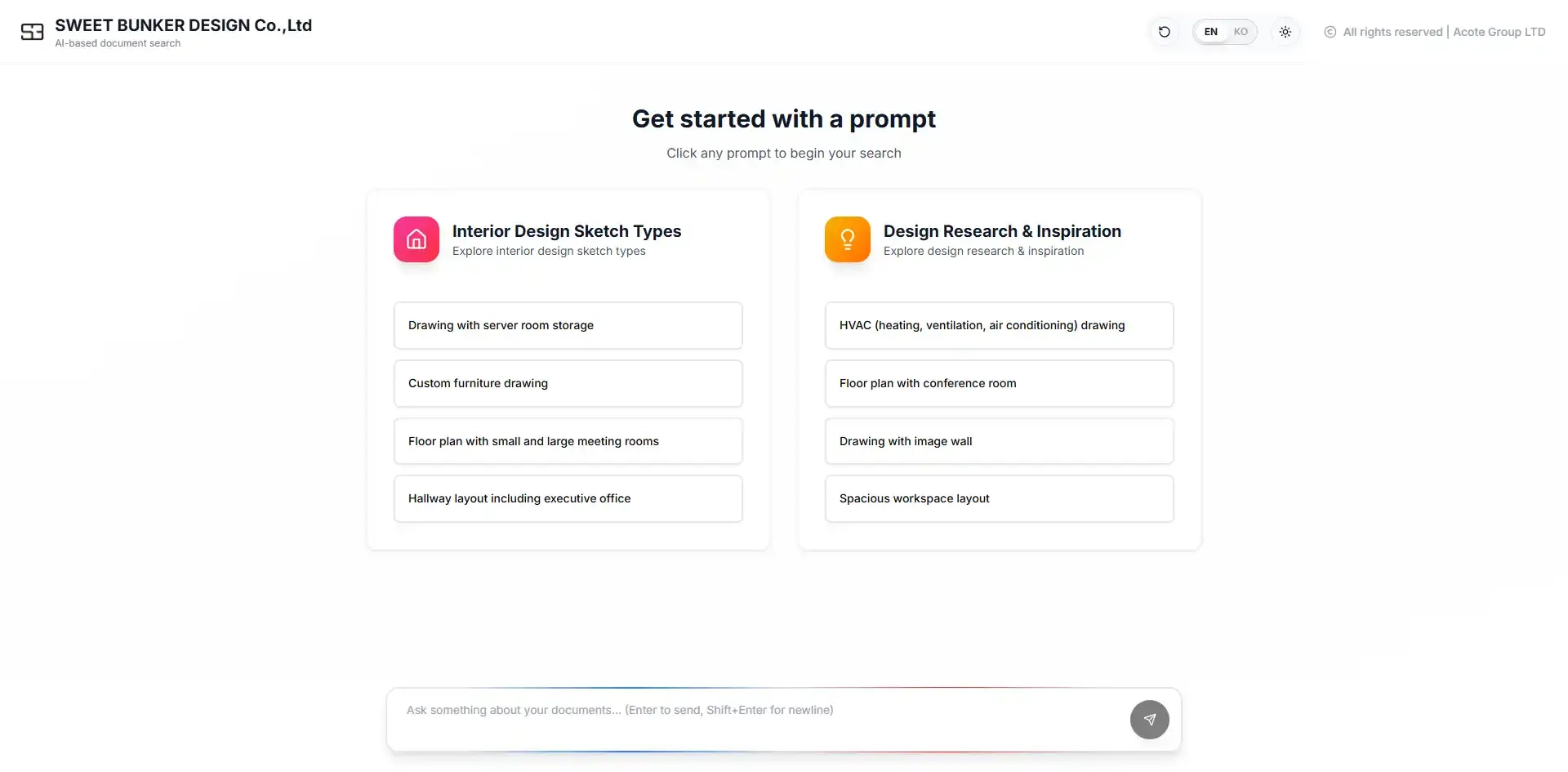
Task: Click the reset conversation circular arrow icon
Action: coord(1164,31)
